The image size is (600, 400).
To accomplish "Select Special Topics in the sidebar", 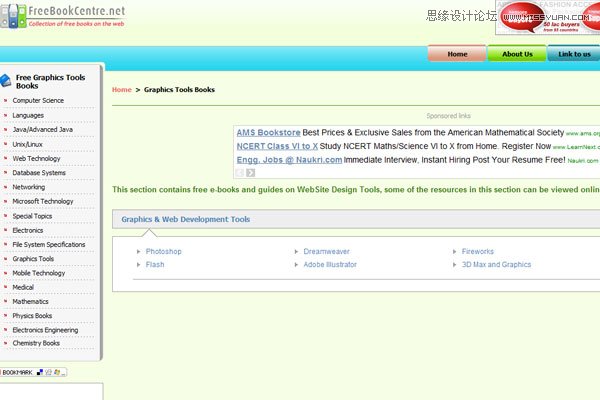I will (32, 216).
